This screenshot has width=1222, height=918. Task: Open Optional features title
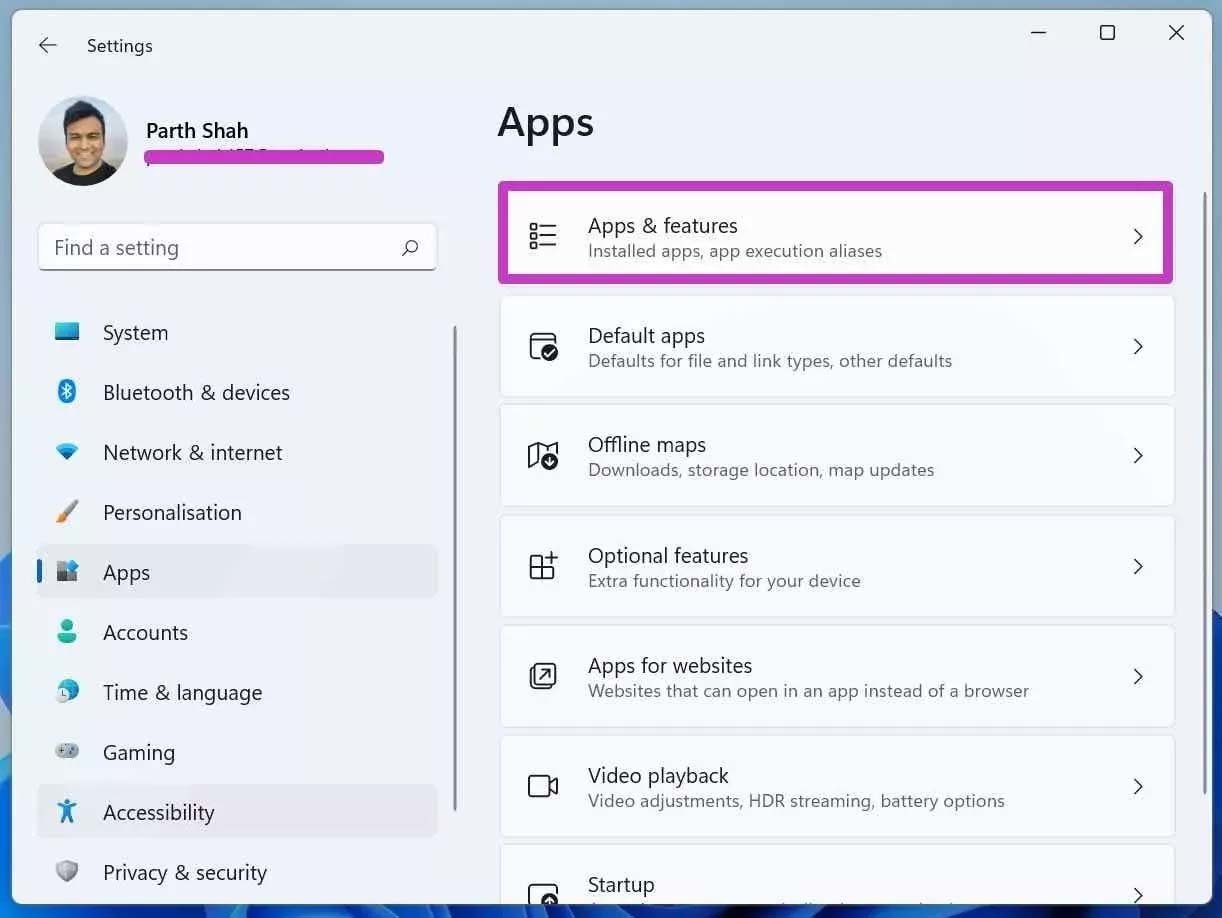click(x=668, y=556)
